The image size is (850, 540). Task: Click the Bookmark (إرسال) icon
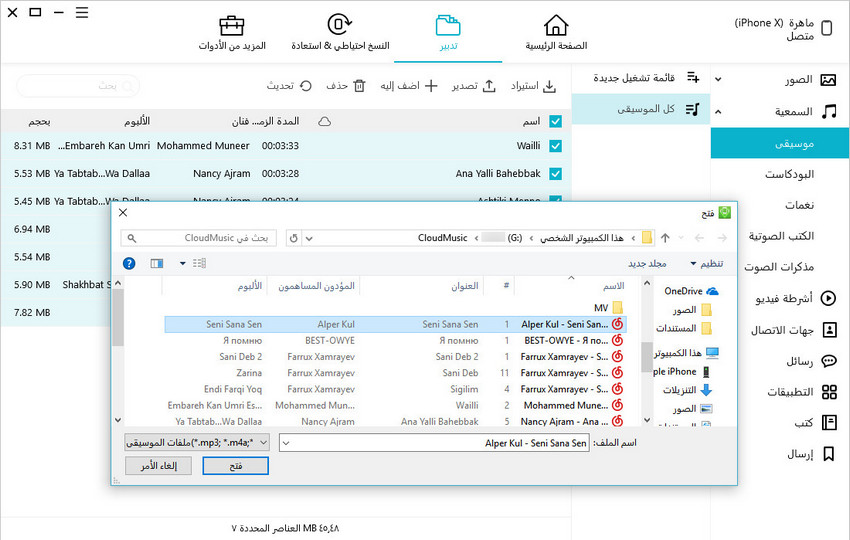(828, 454)
